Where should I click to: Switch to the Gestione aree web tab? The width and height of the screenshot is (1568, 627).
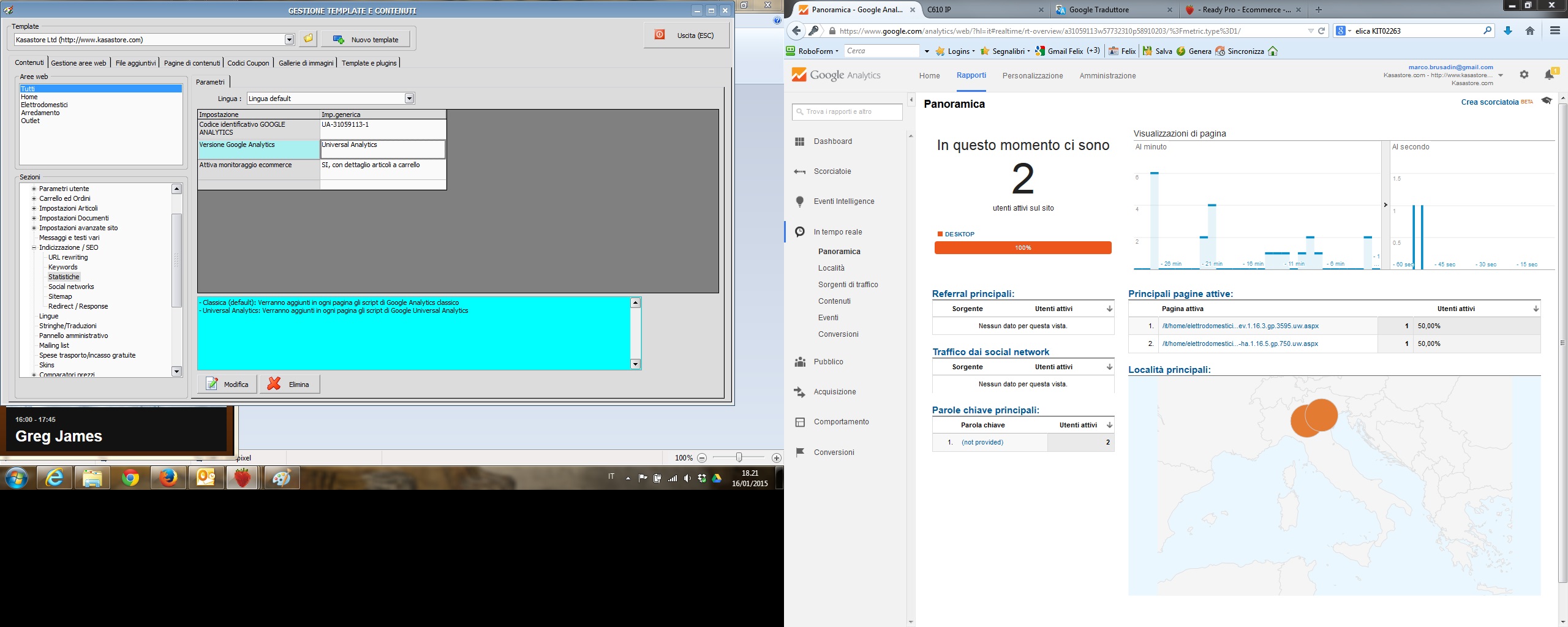[x=78, y=63]
